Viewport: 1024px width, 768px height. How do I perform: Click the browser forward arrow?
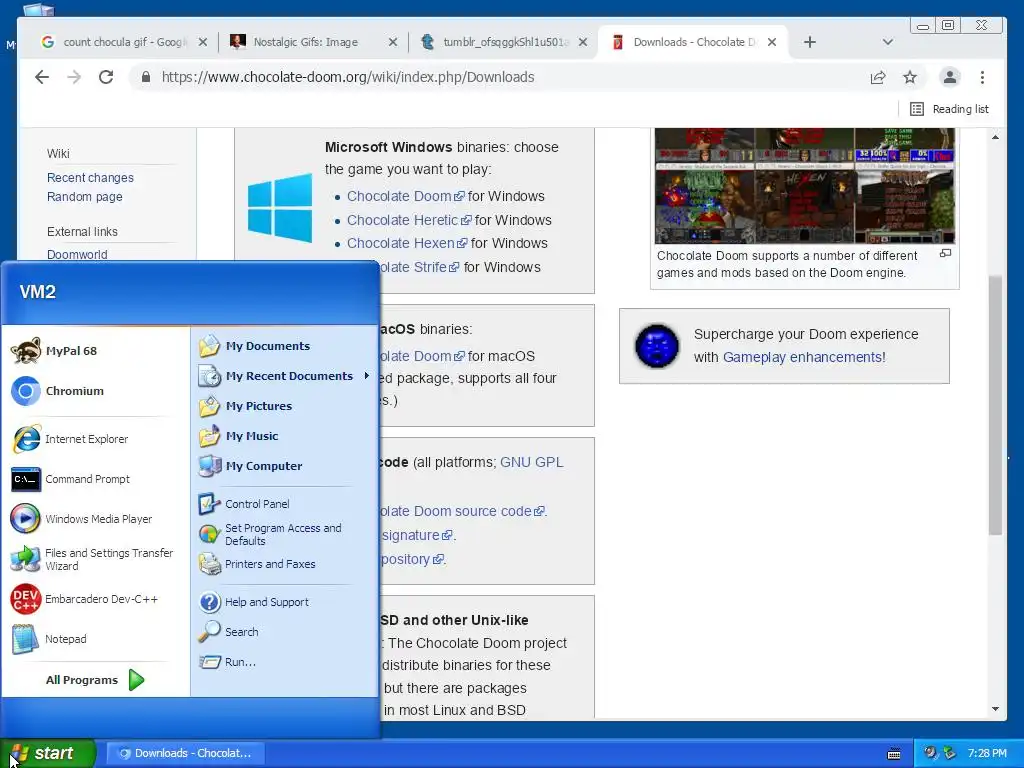(74, 77)
